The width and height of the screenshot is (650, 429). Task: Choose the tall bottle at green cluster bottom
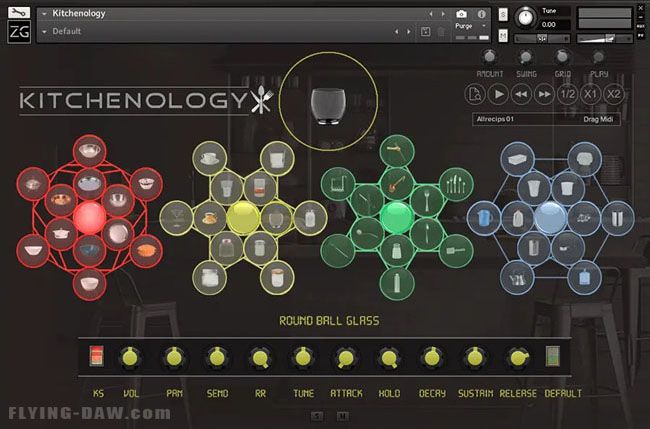(397, 284)
